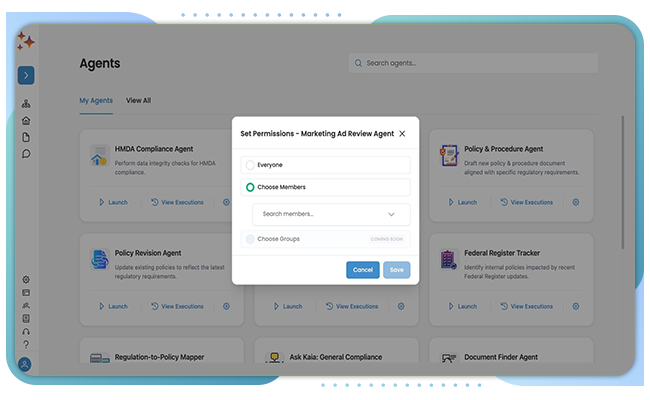This screenshot has width=650, height=400.
Task: Launch the Policy Revision Agent
Action: (113, 306)
